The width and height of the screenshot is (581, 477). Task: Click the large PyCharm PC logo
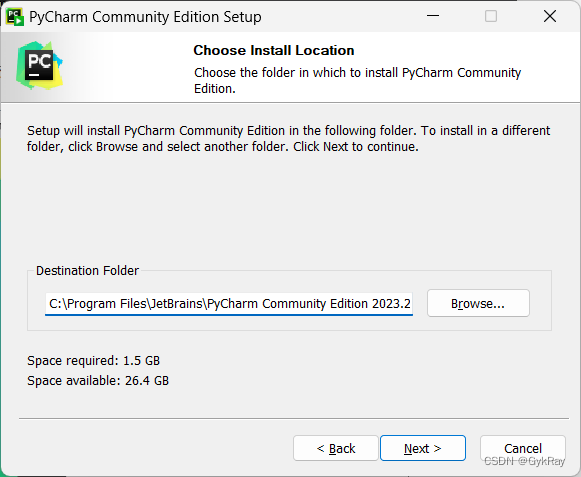[x=39, y=66]
